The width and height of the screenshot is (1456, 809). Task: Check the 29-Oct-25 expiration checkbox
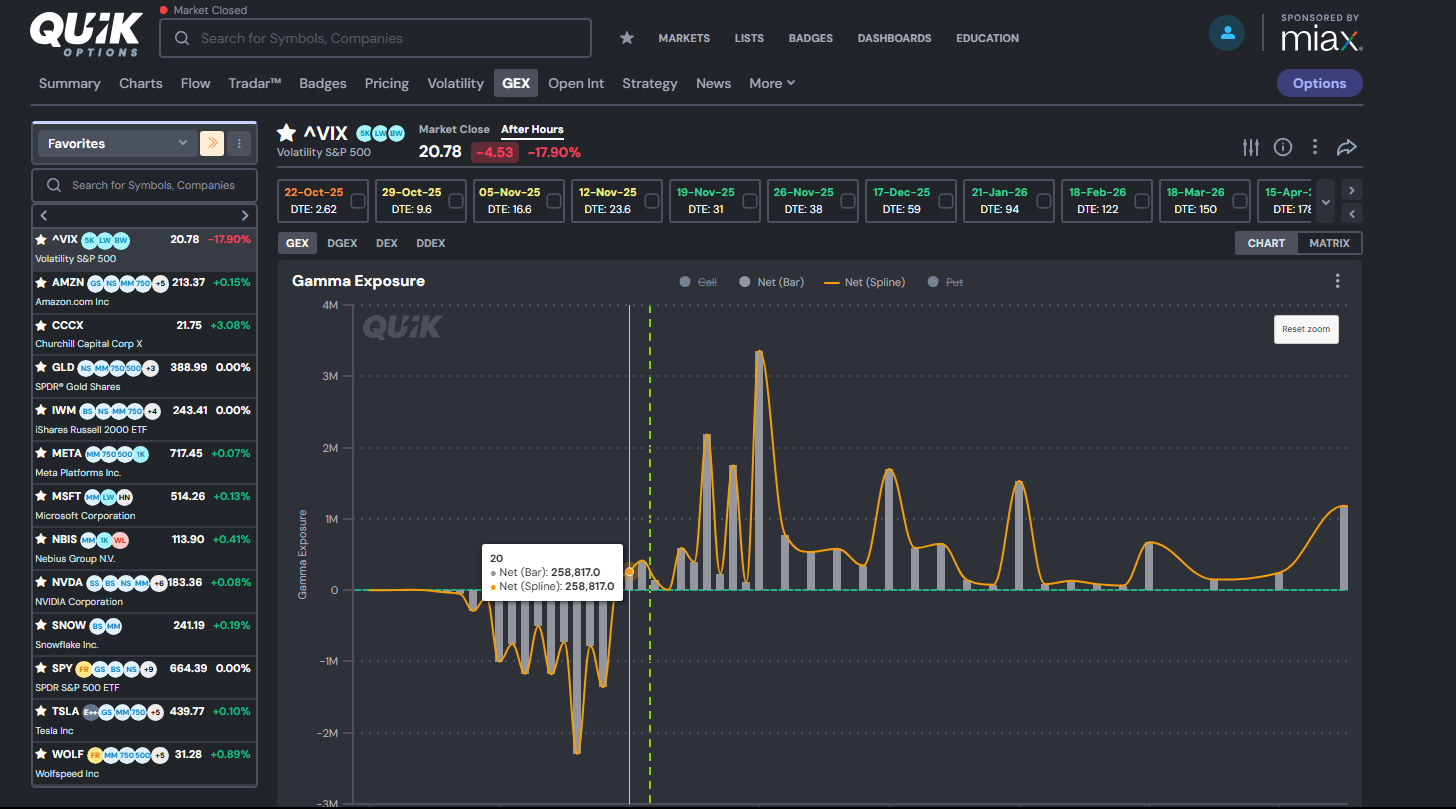coord(456,201)
